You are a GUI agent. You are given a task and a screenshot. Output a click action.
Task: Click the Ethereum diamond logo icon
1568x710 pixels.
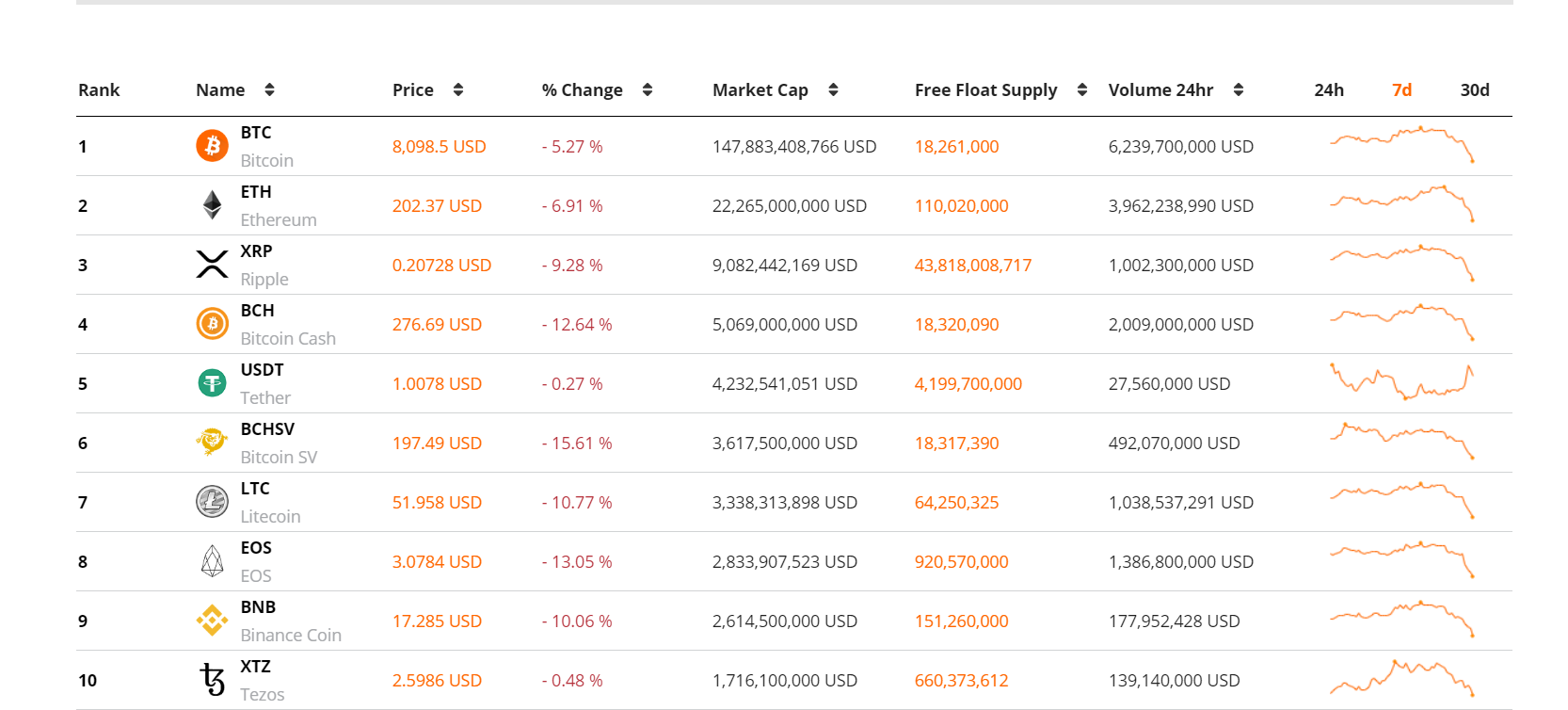(212, 205)
